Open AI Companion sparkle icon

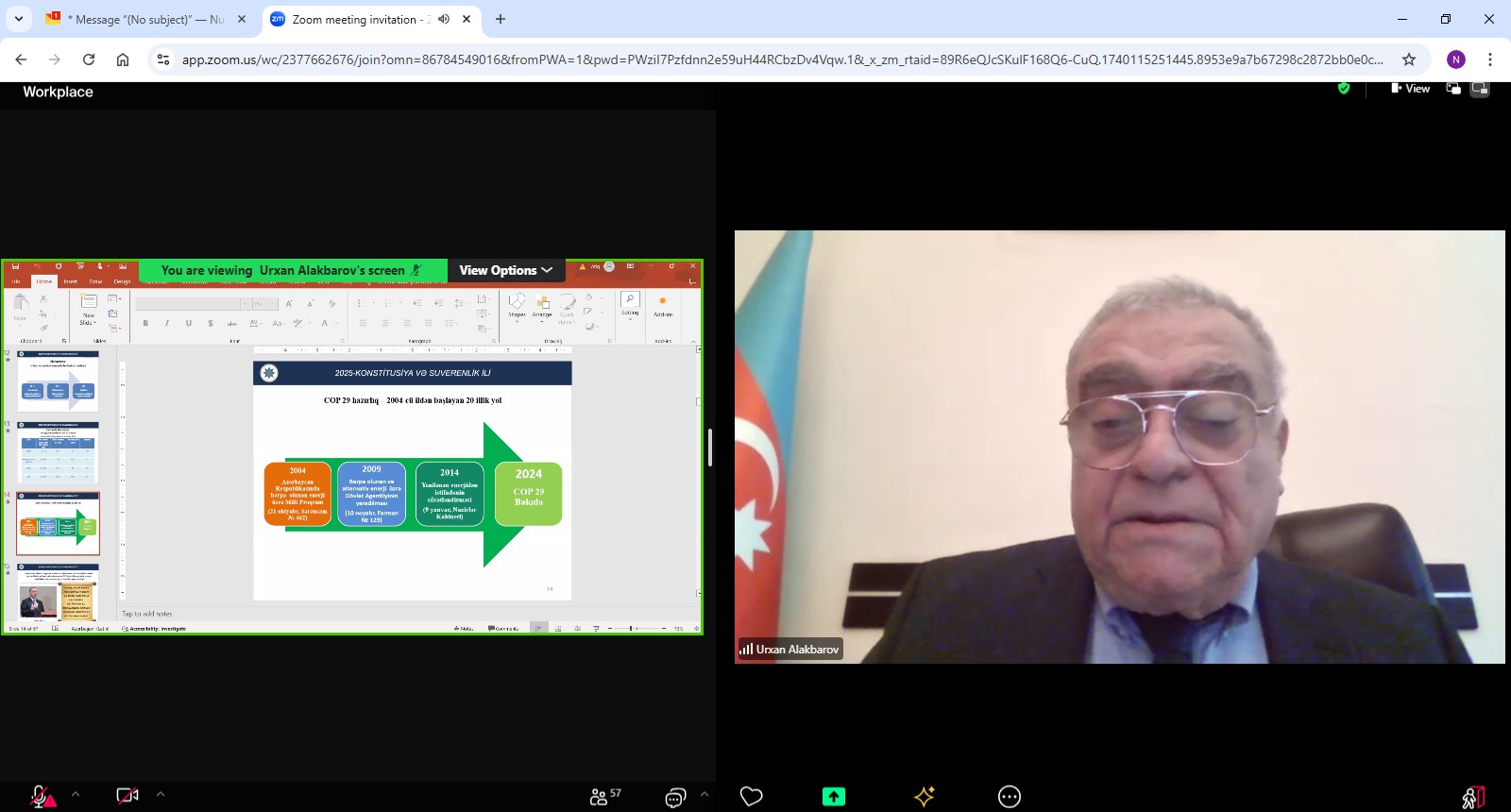tap(924, 796)
